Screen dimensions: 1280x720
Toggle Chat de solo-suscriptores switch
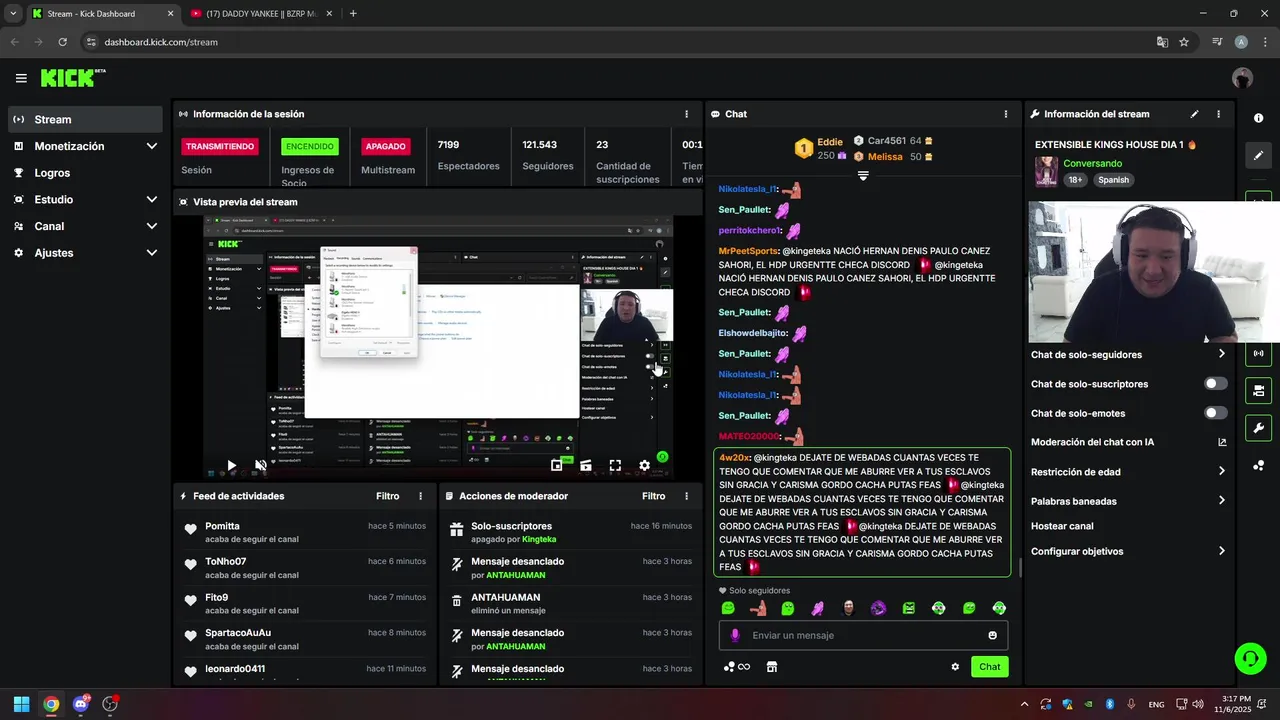tap(1216, 384)
